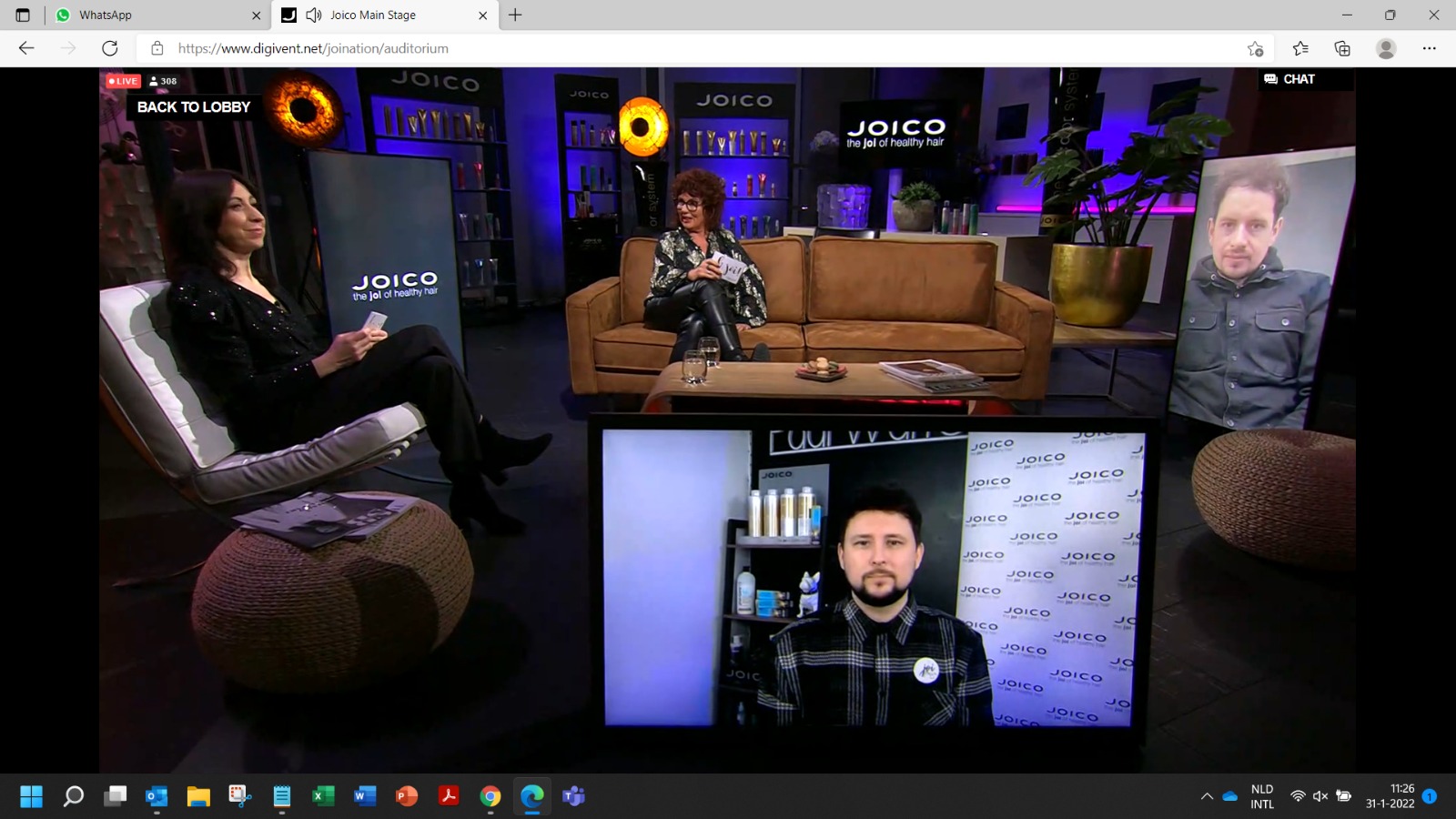The image size is (1456, 819).
Task: Select the Joico Main Stage tab
Action: (385, 15)
